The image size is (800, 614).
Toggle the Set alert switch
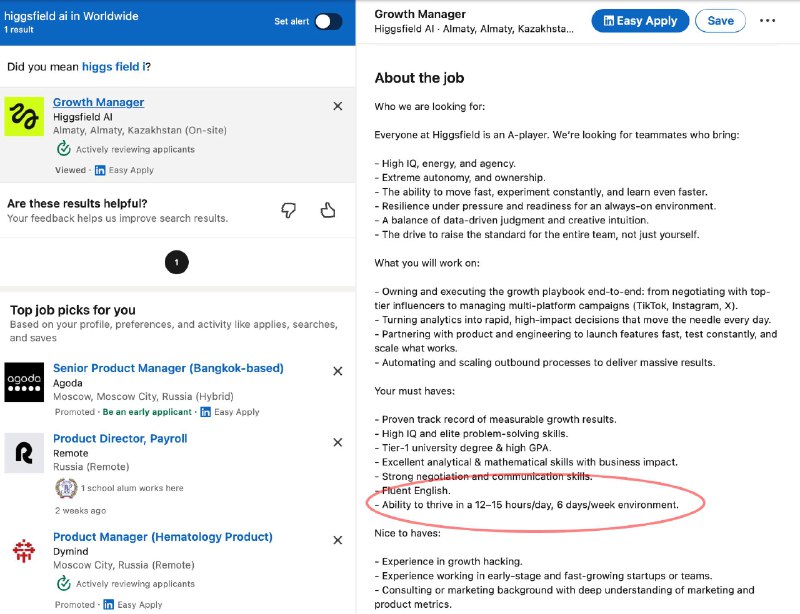point(327,21)
